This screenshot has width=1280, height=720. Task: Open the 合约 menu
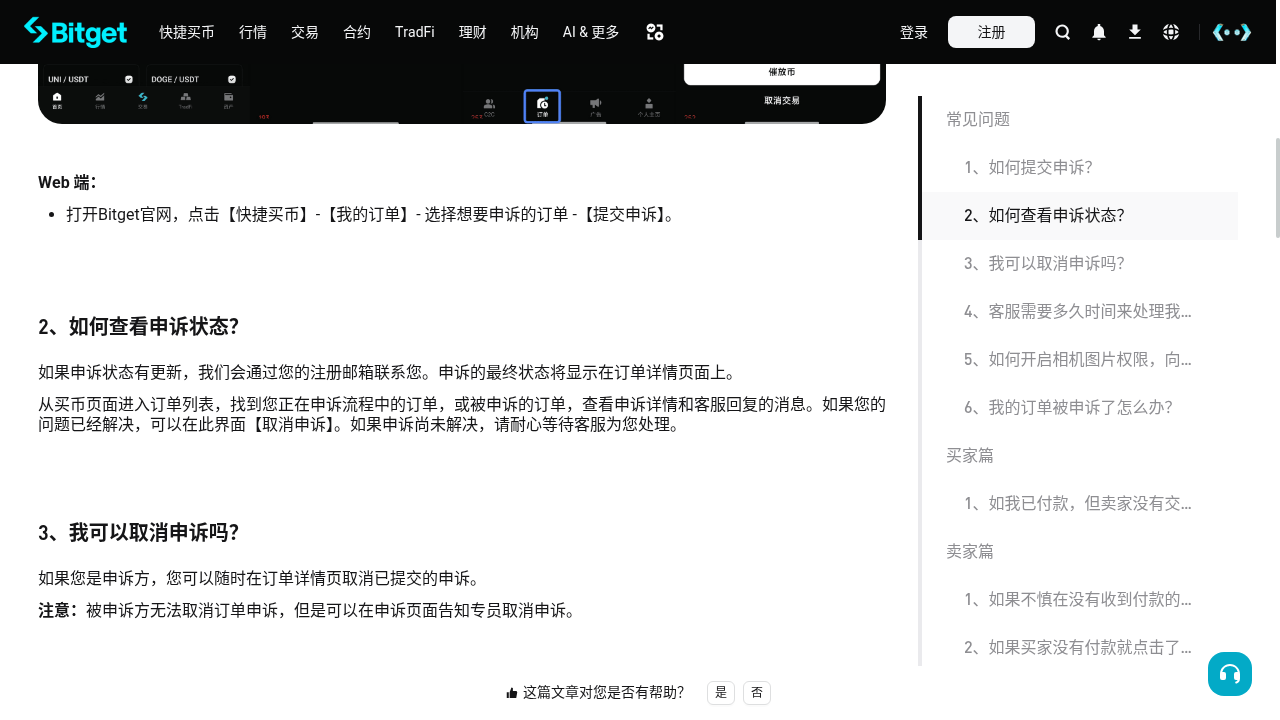click(357, 32)
